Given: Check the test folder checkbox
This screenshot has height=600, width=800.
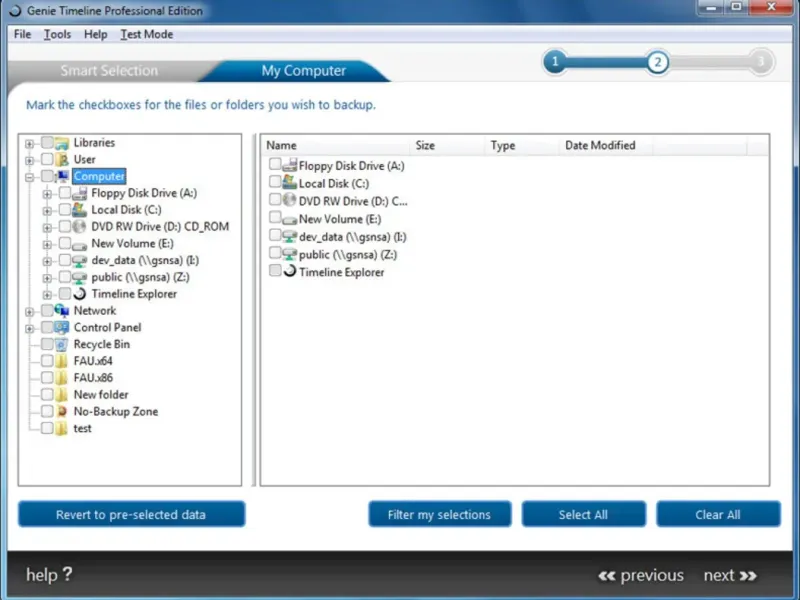Looking at the screenshot, I should click(47, 429).
